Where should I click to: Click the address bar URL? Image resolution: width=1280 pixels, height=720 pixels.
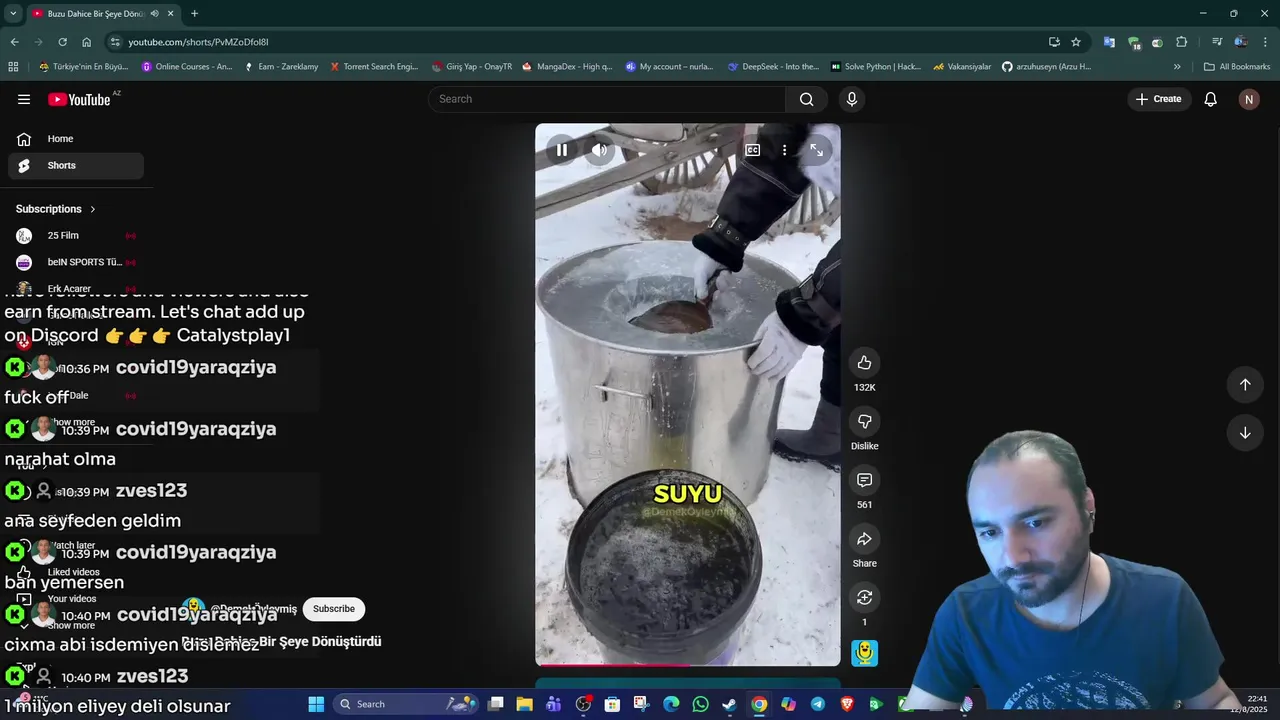click(x=198, y=42)
